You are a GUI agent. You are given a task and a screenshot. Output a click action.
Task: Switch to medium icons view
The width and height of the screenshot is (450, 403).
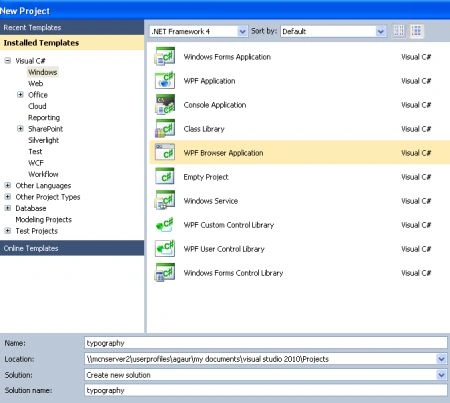416,31
